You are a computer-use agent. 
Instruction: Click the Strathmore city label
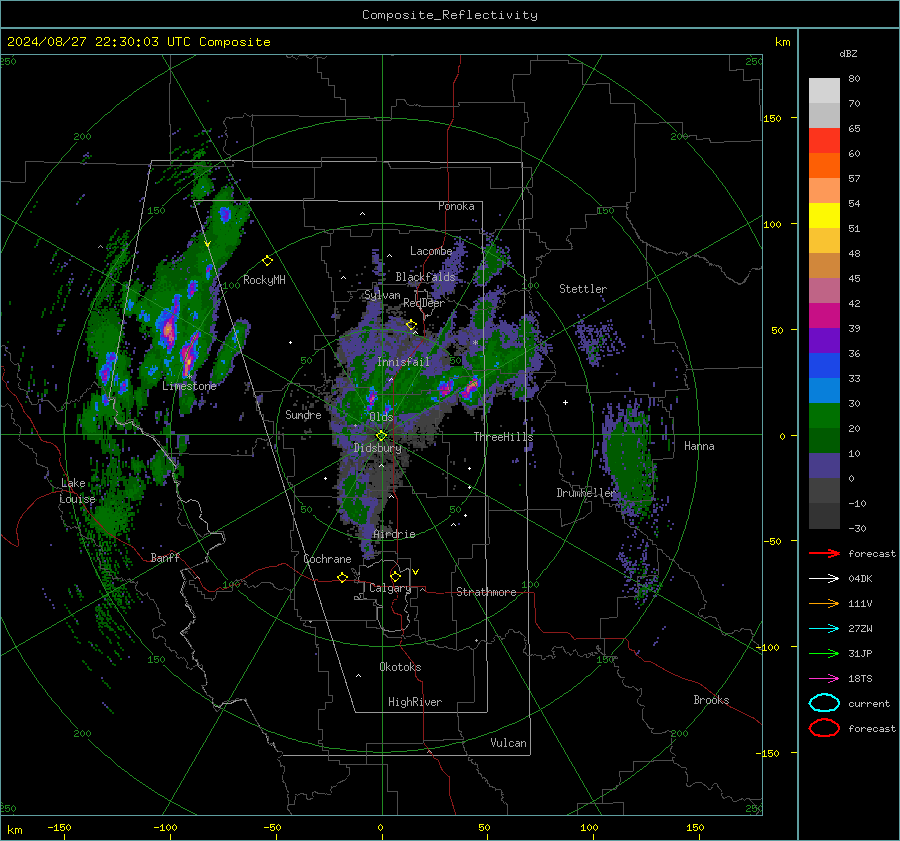pos(486,592)
